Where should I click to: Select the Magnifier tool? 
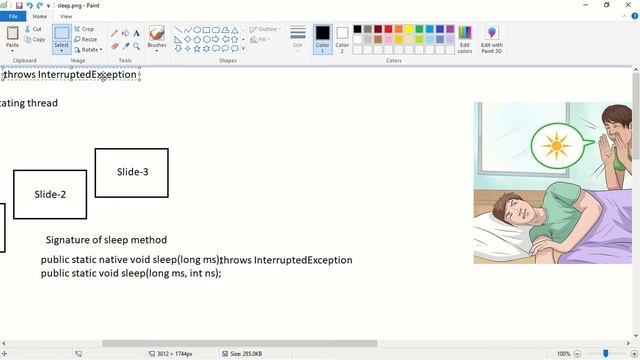tap(136, 46)
